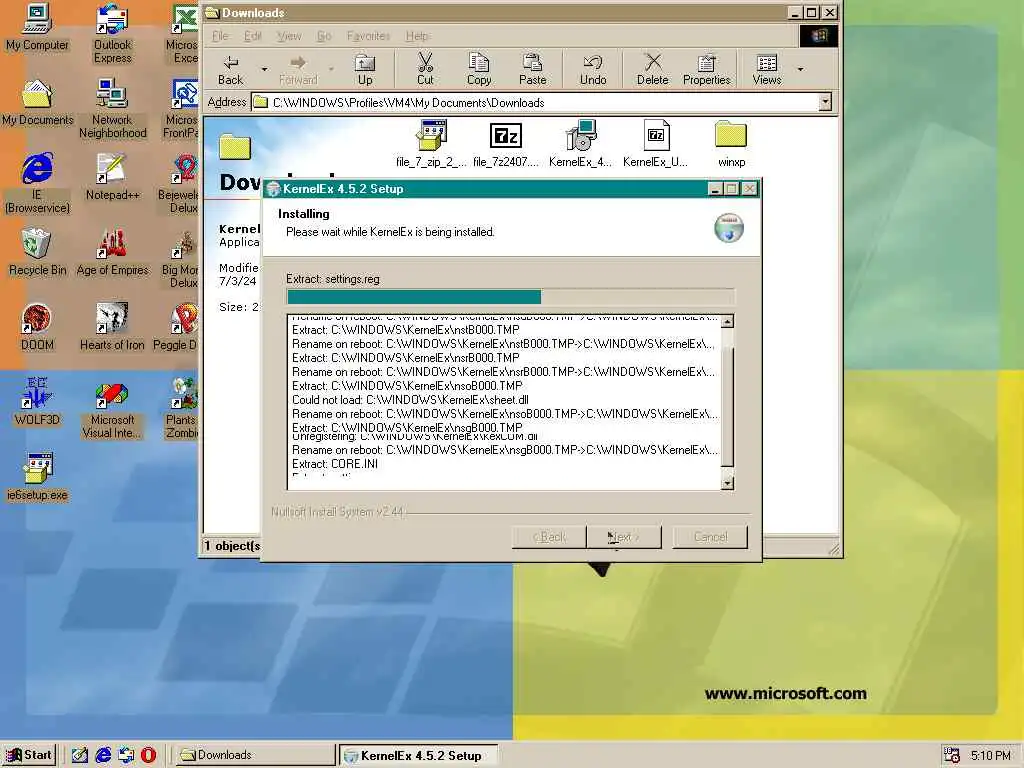This screenshot has width=1024, height=768.
Task: Click the install log scroll down arrow
Action: point(728,483)
